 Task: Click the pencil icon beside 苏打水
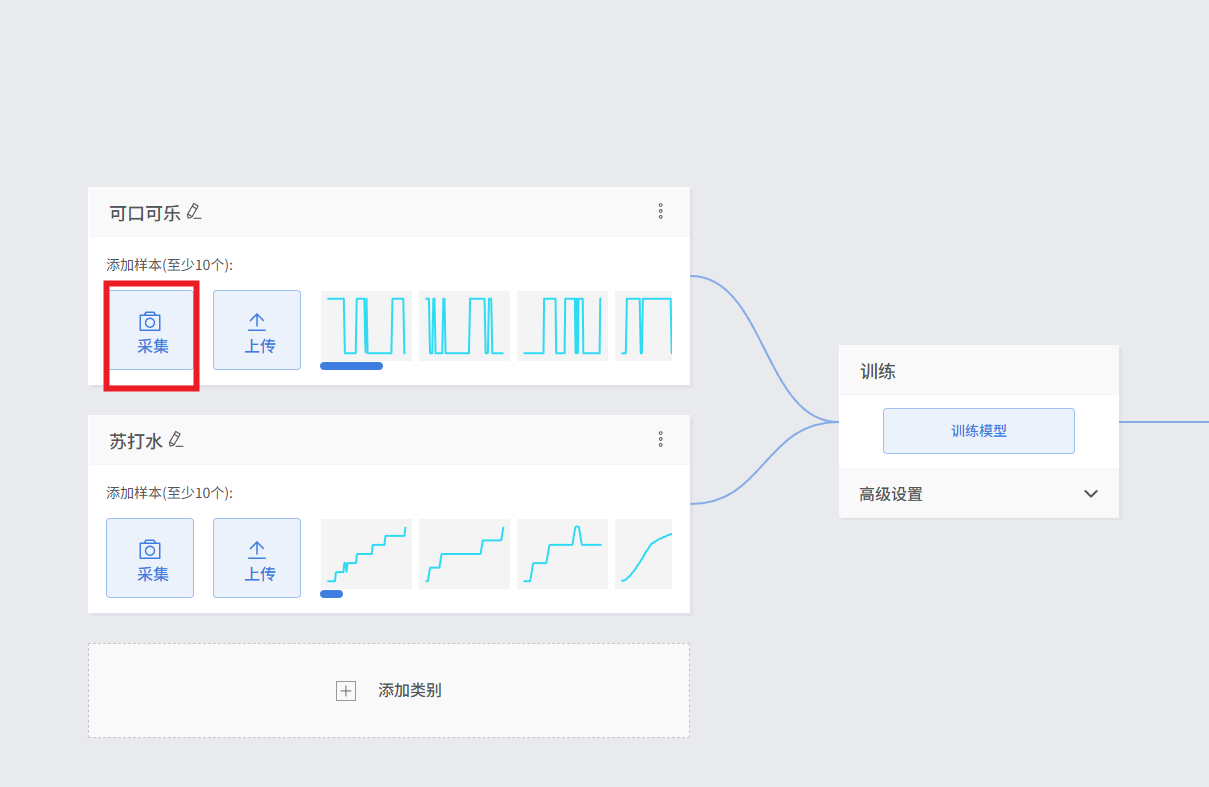pos(176,440)
